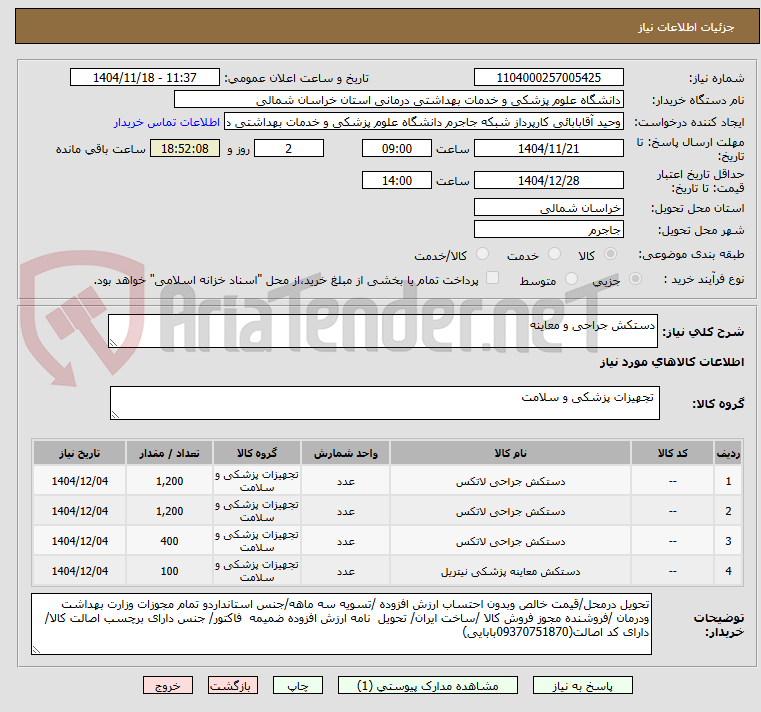Click the شماره نیاز field 1104000257005425
761x712 pixels.
coord(548,78)
